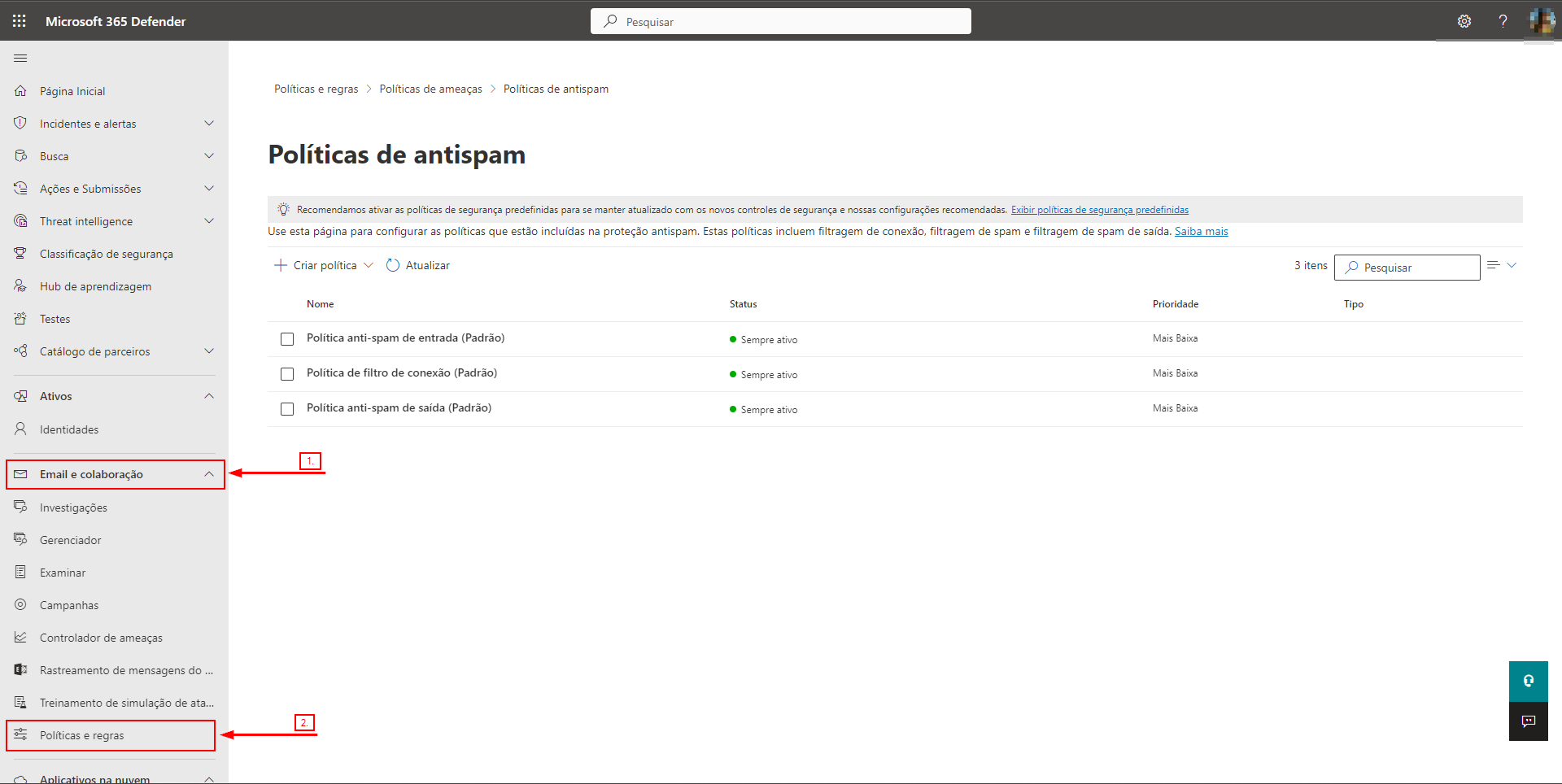Viewport: 1562px width, 784px height.
Task: Open the user profile avatar
Action: pos(1541,21)
